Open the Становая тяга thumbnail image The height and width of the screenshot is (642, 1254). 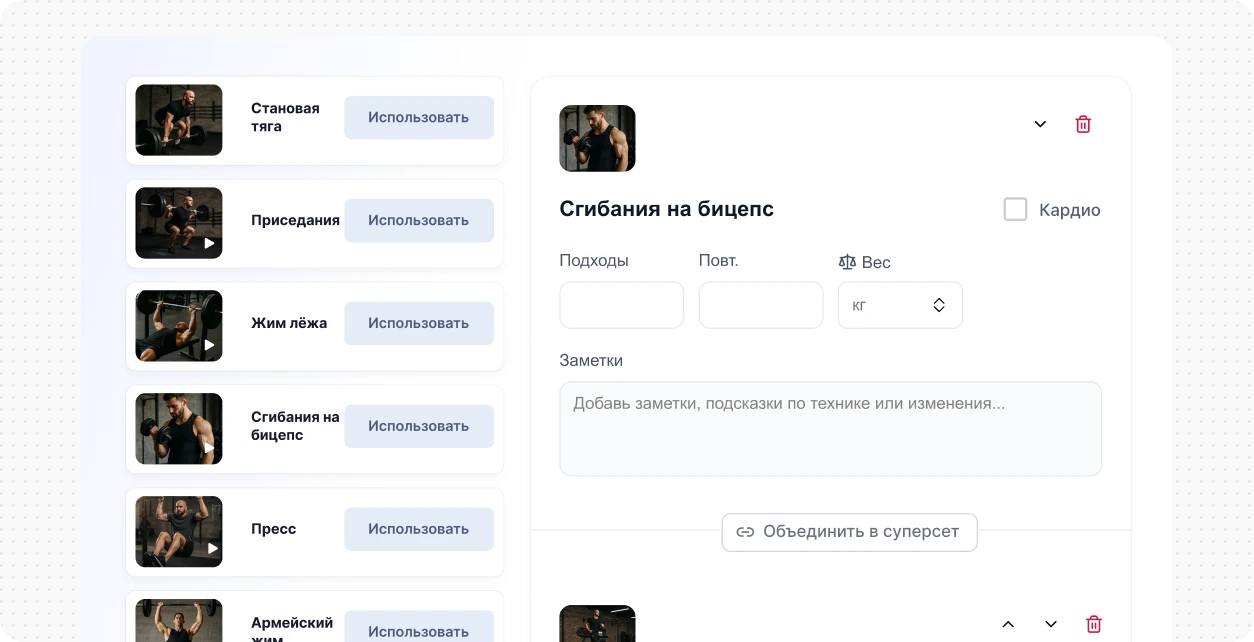point(179,120)
